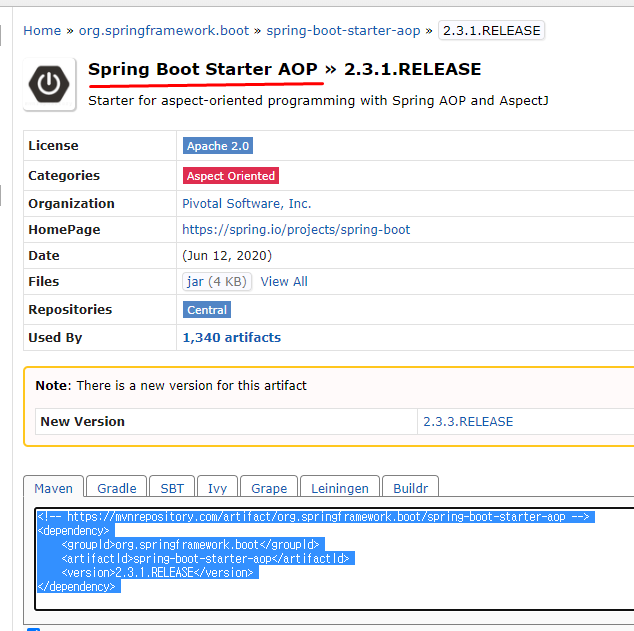This screenshot has width=634, height=631.
Task: Click the 'Repositories' row label
Action: (x=70, y=310)
